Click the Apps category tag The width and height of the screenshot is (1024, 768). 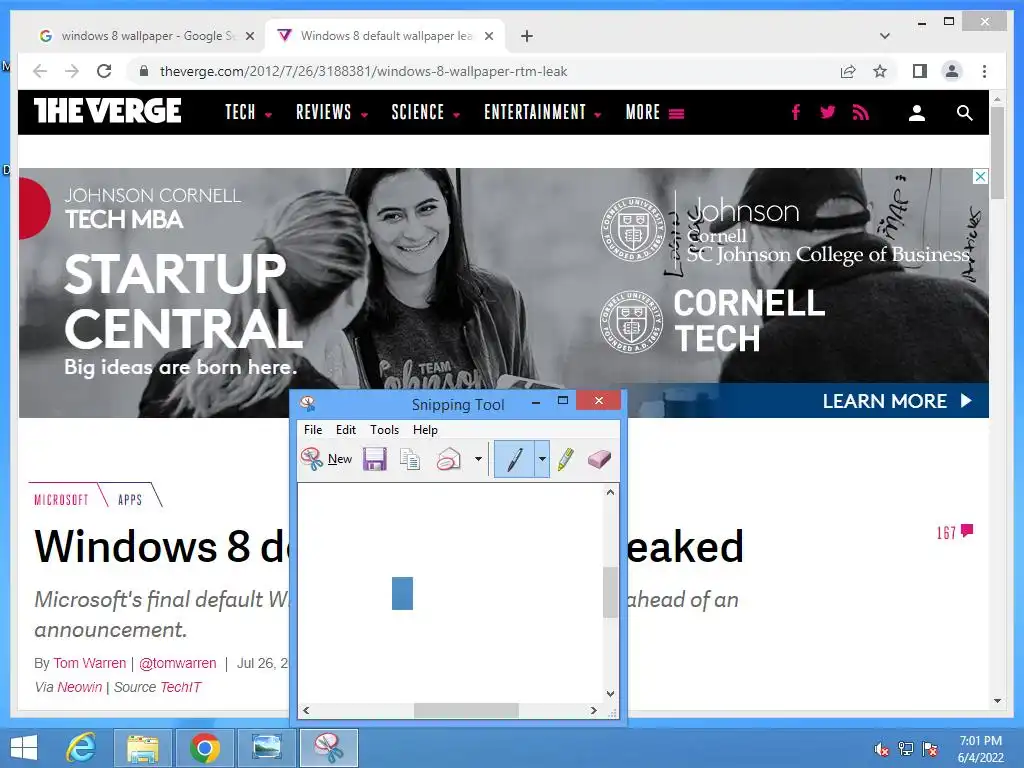(130, 500)
